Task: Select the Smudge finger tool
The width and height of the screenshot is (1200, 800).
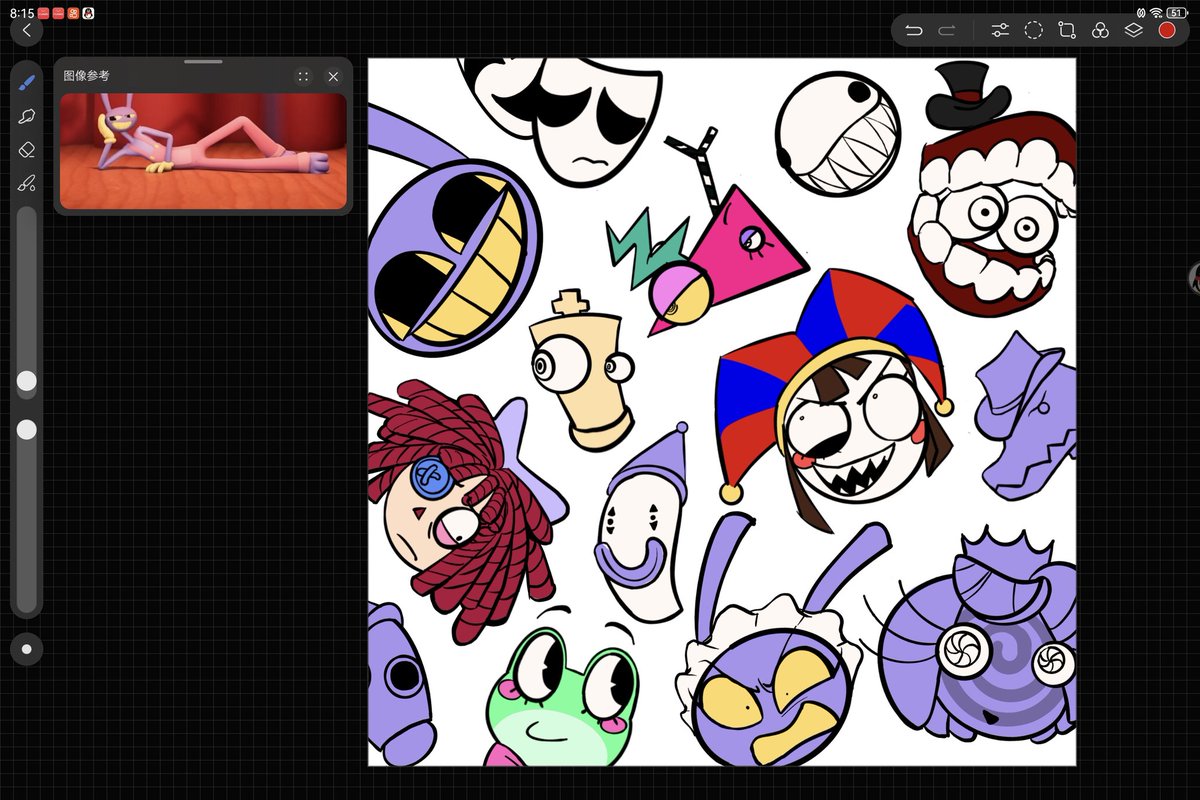Action: click(x=26, y=117)
